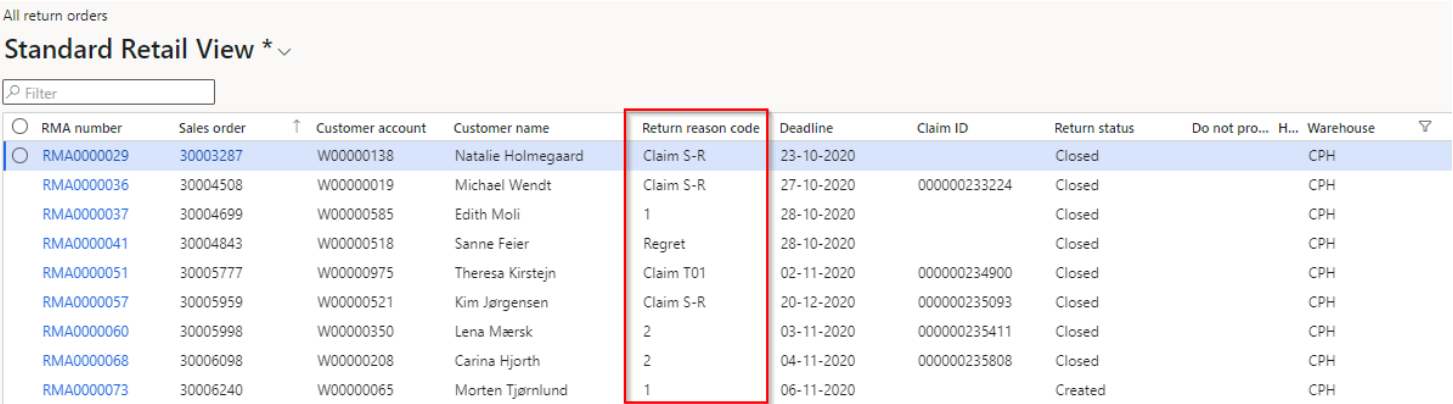Click the sort arrow on Sales order column
This screenshot has width=1453, height=404.
[x=296, y=126]
